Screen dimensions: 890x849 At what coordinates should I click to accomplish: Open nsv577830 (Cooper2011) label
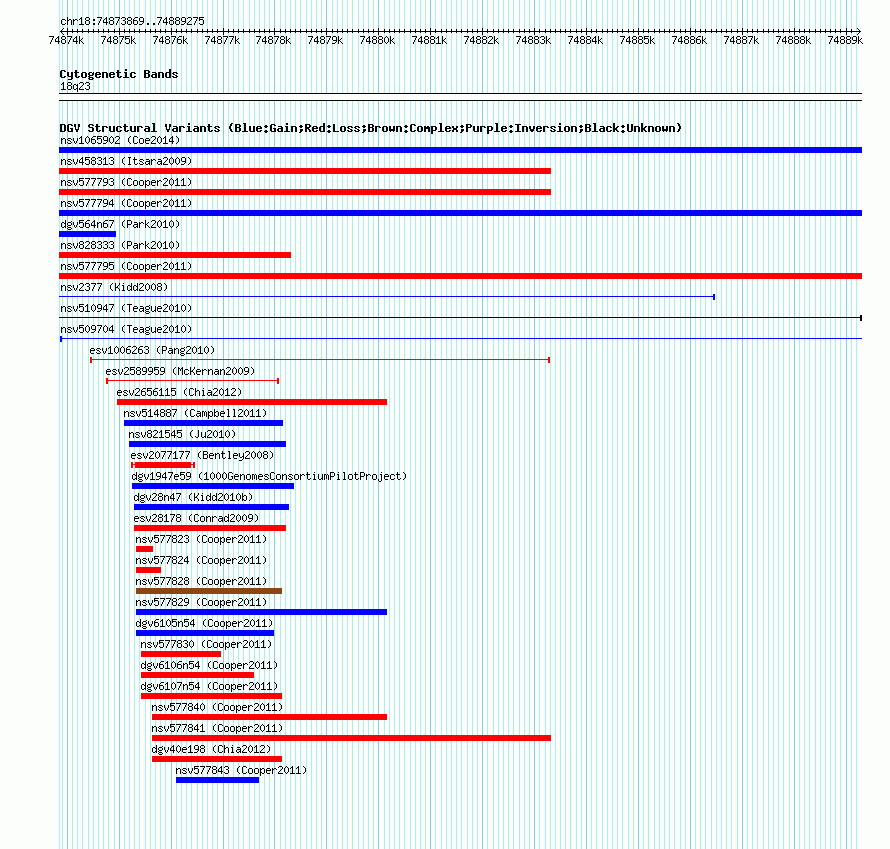206,644
